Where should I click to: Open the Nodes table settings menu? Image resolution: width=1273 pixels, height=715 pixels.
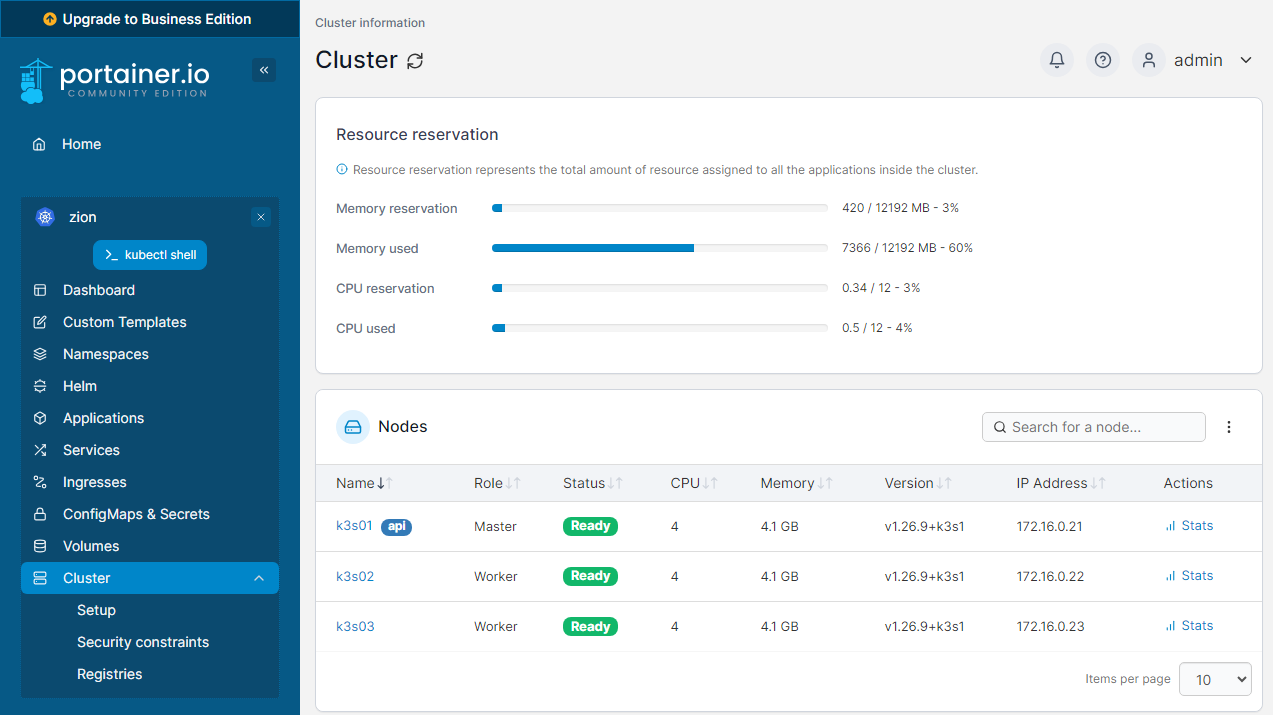(x=1229, y=427)
